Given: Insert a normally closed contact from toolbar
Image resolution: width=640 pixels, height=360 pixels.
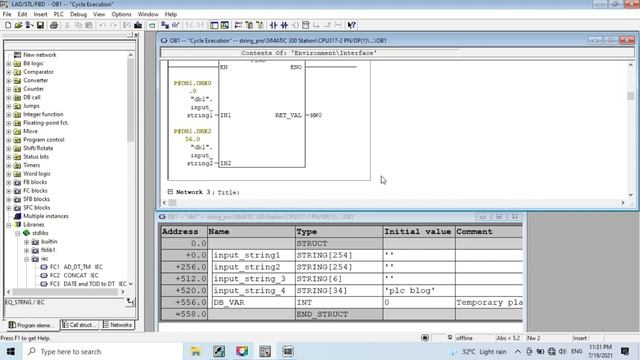Looking at the screenshot, I should [284, 25].
